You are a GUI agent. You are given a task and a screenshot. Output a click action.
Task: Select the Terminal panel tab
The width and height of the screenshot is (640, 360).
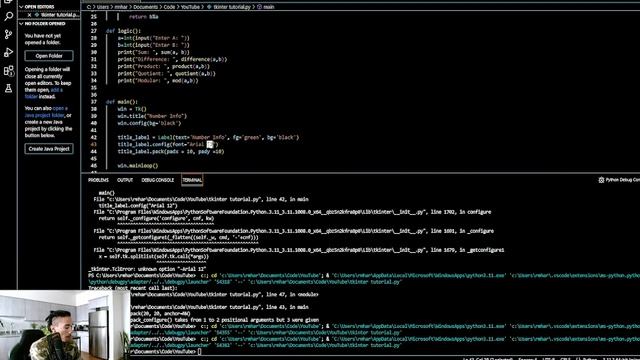point(192,180)
